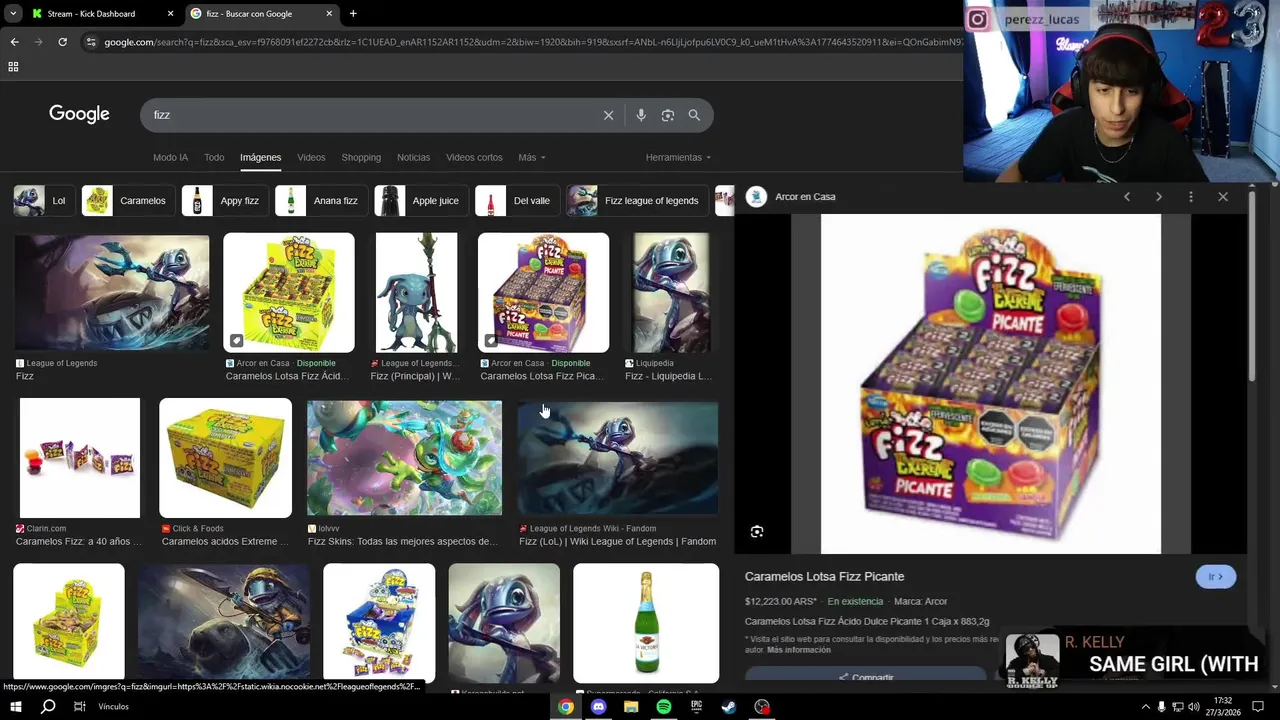
Task: Show previous image in the preview panel
Action: tap(1127, 197)
